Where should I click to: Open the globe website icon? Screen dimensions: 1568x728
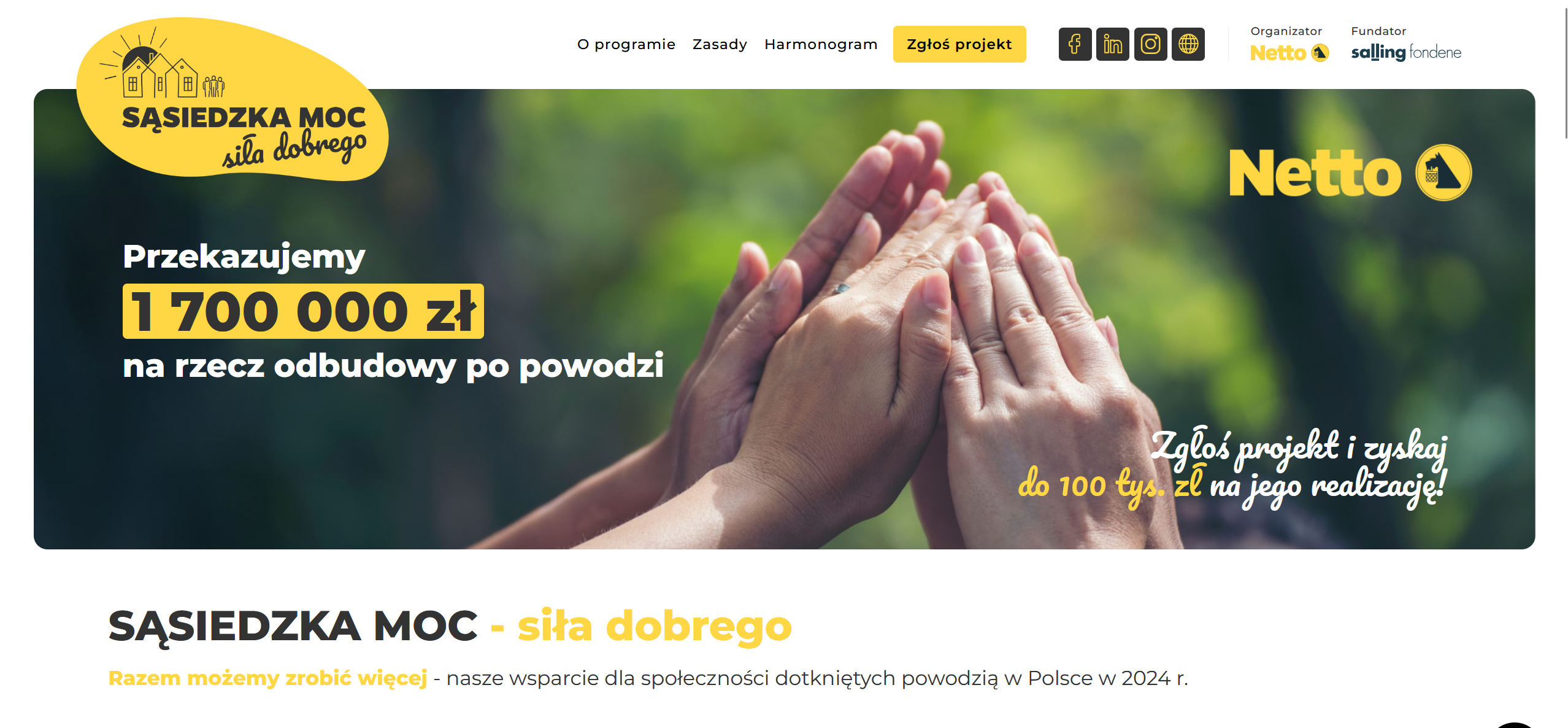[x=1188, y=44]
